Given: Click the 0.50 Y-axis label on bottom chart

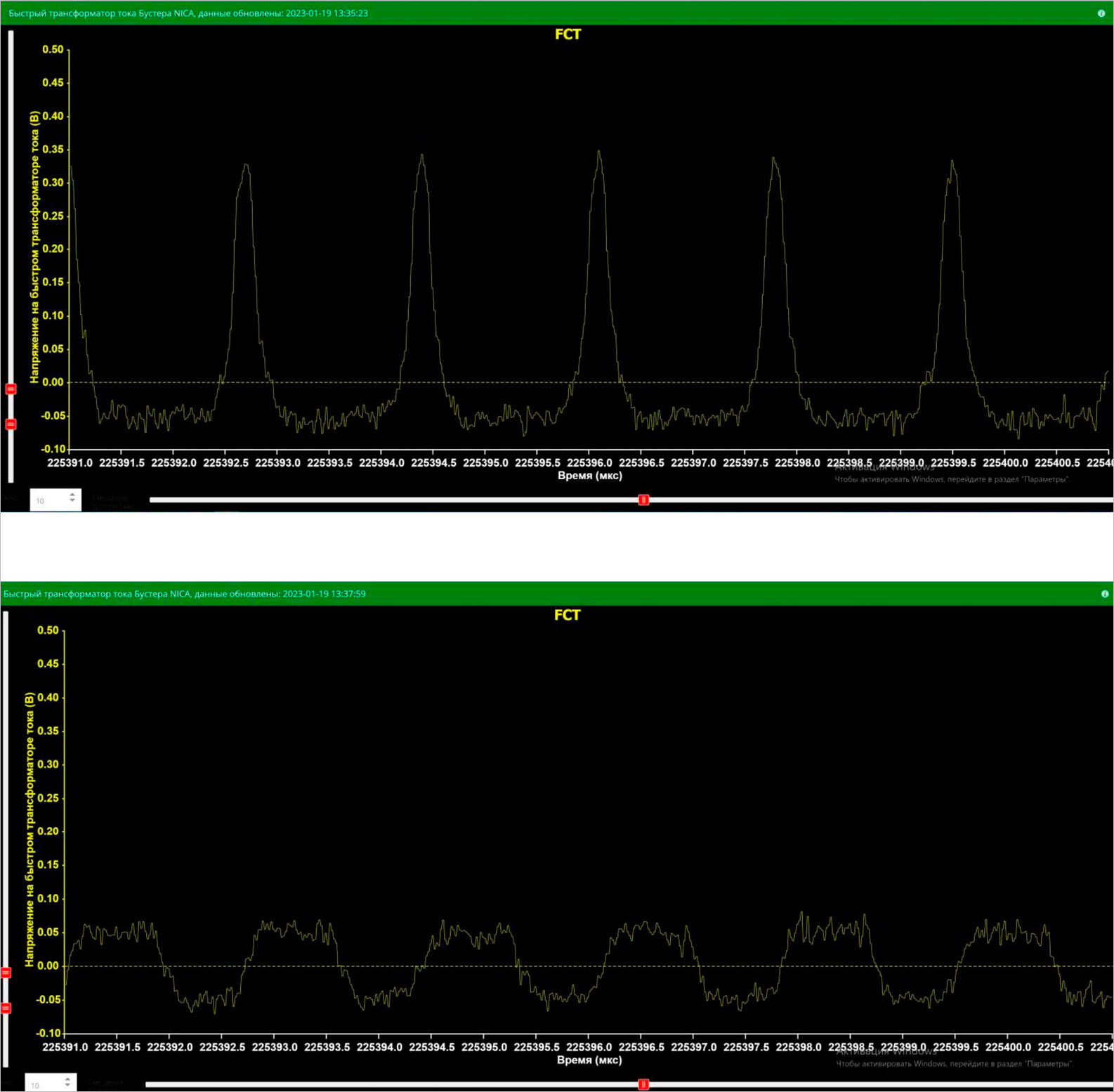Looking at the screenshot, I should point(48,630).
